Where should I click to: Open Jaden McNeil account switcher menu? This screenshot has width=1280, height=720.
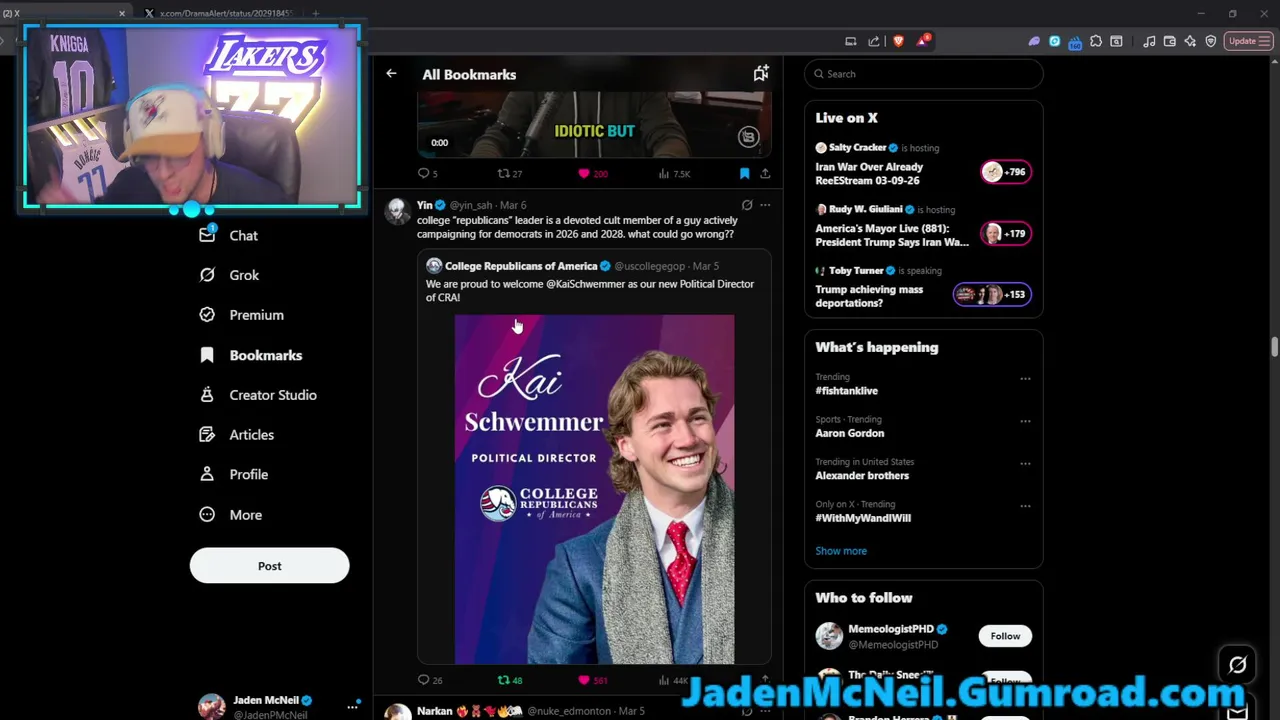(352, 707)
